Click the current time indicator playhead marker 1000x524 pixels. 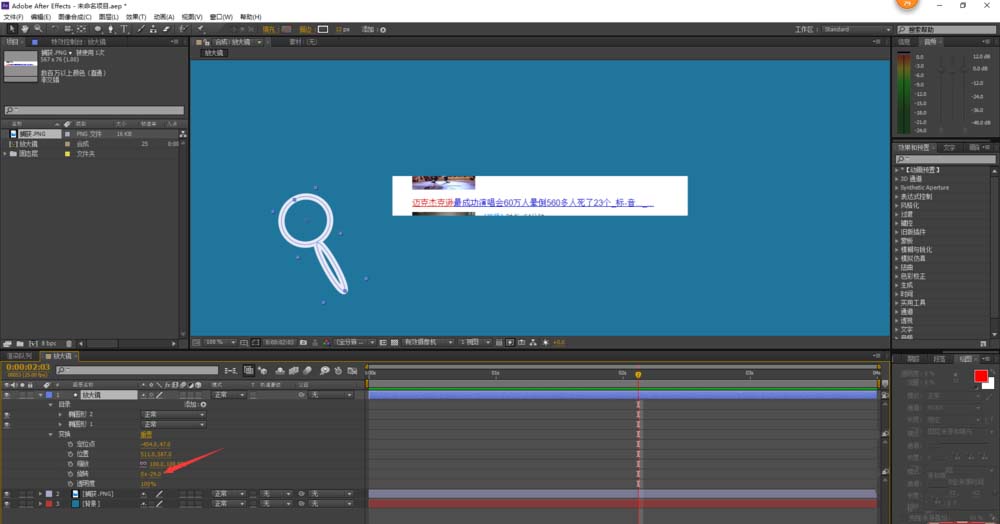[638, 374]
